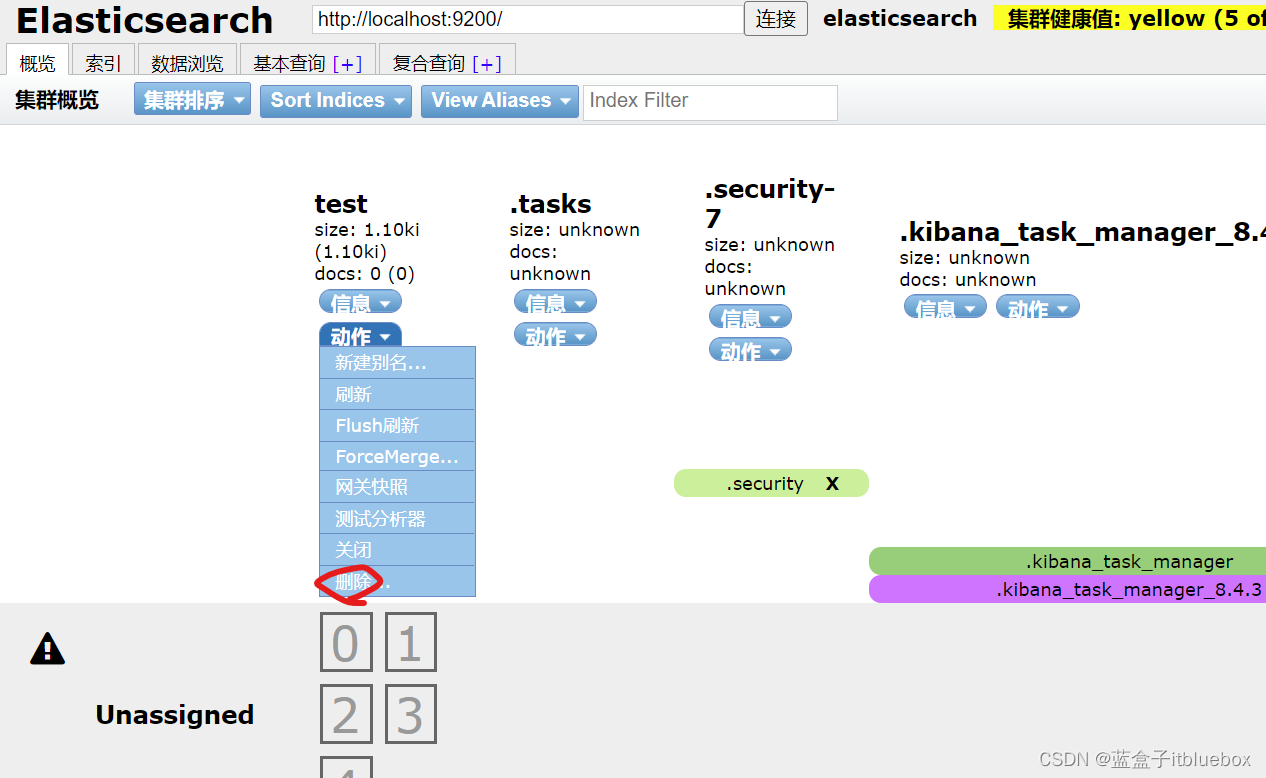Open the View Aliases dropdown
Viewport: 1266px width, 778px height.
[499, 100]
